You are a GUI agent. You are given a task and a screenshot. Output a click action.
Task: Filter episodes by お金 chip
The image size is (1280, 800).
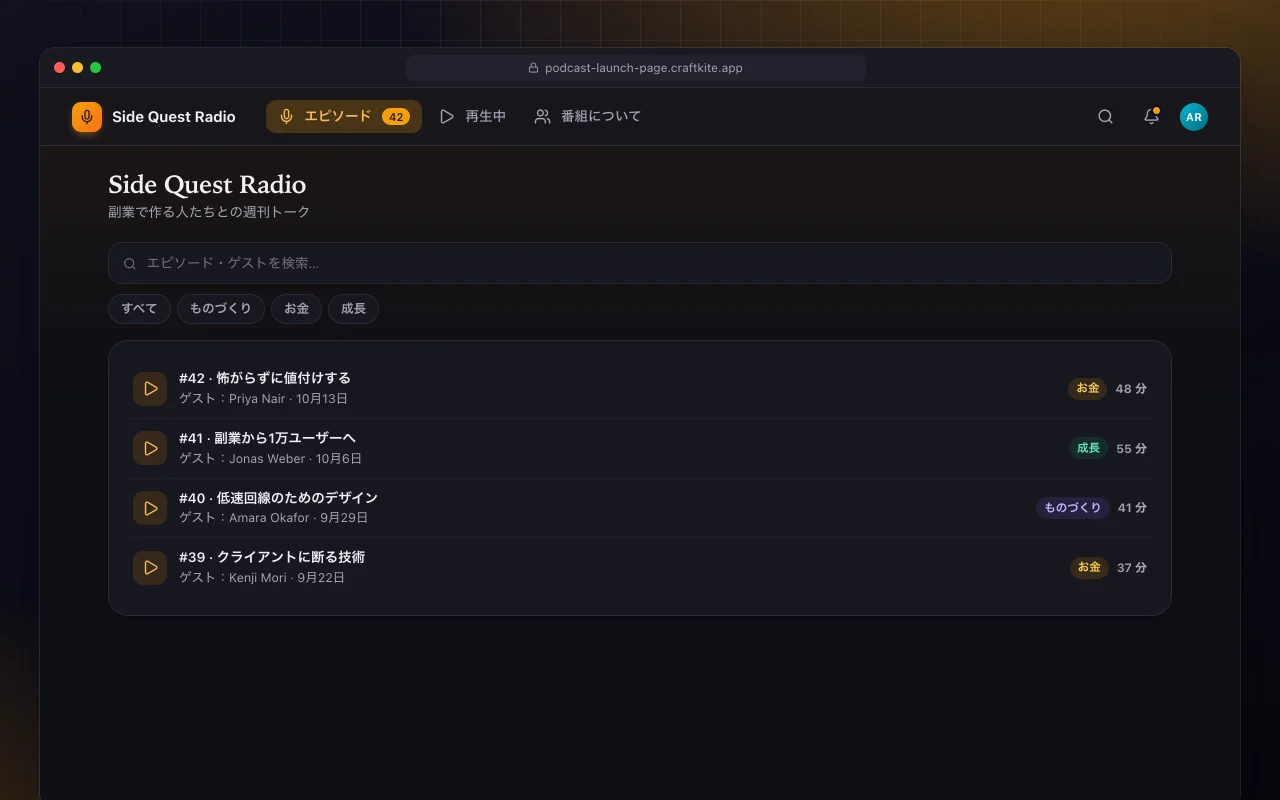tap(296, 309)
